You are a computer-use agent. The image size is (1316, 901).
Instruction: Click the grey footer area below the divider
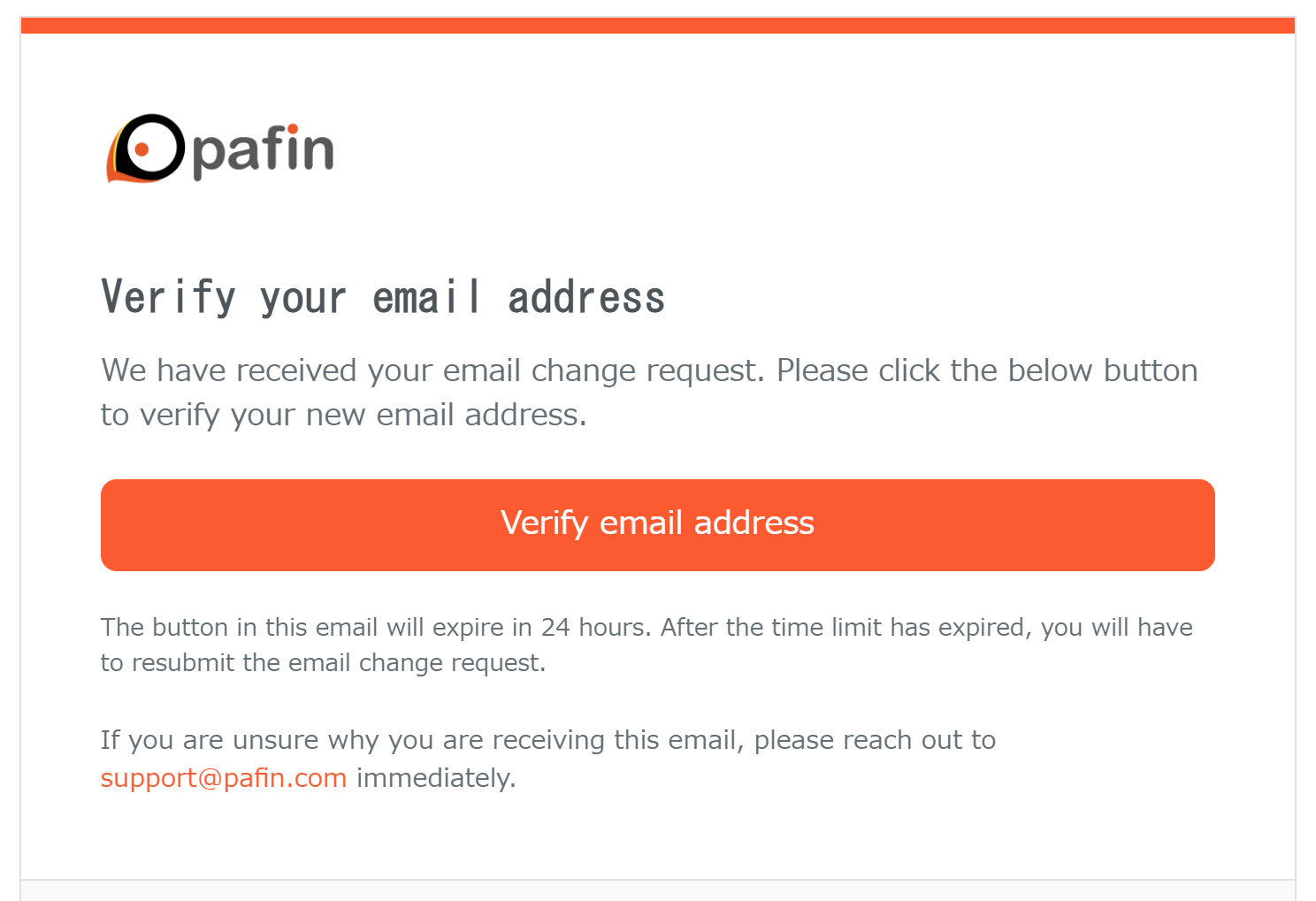click(x=657, y=891)
